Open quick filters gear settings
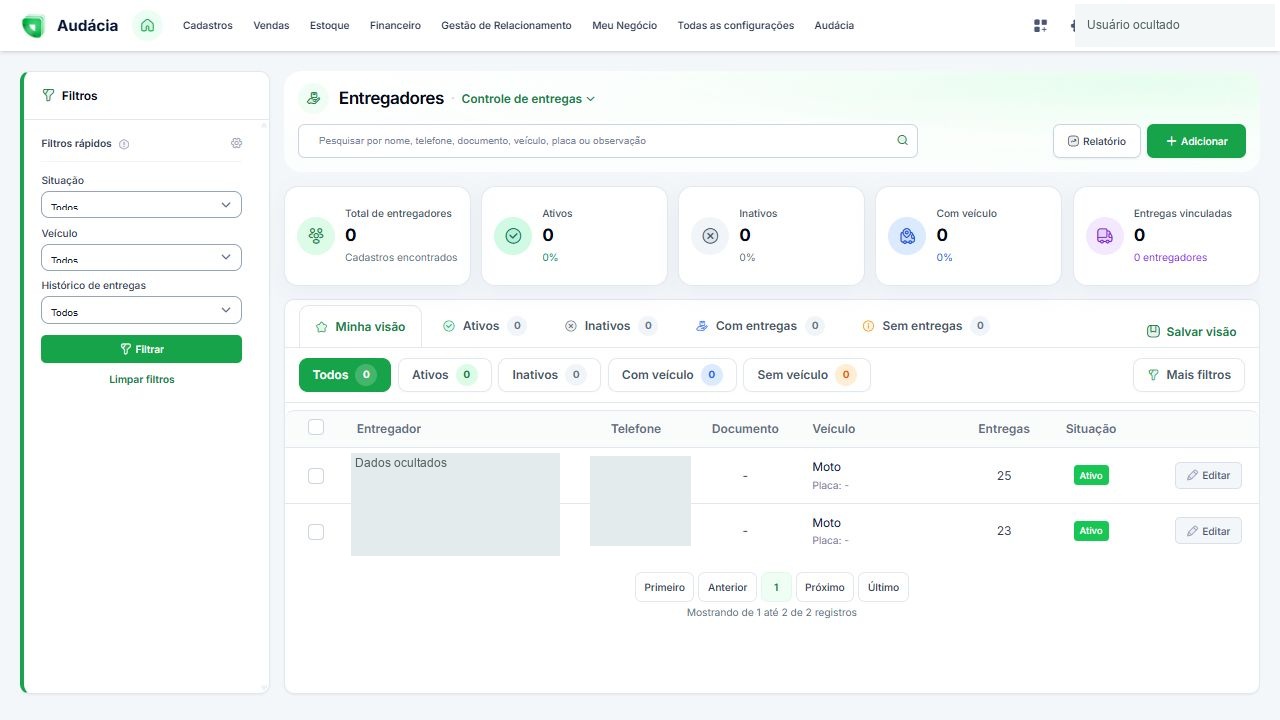This screenshot has height=720, width=1280. pos(236,143)
